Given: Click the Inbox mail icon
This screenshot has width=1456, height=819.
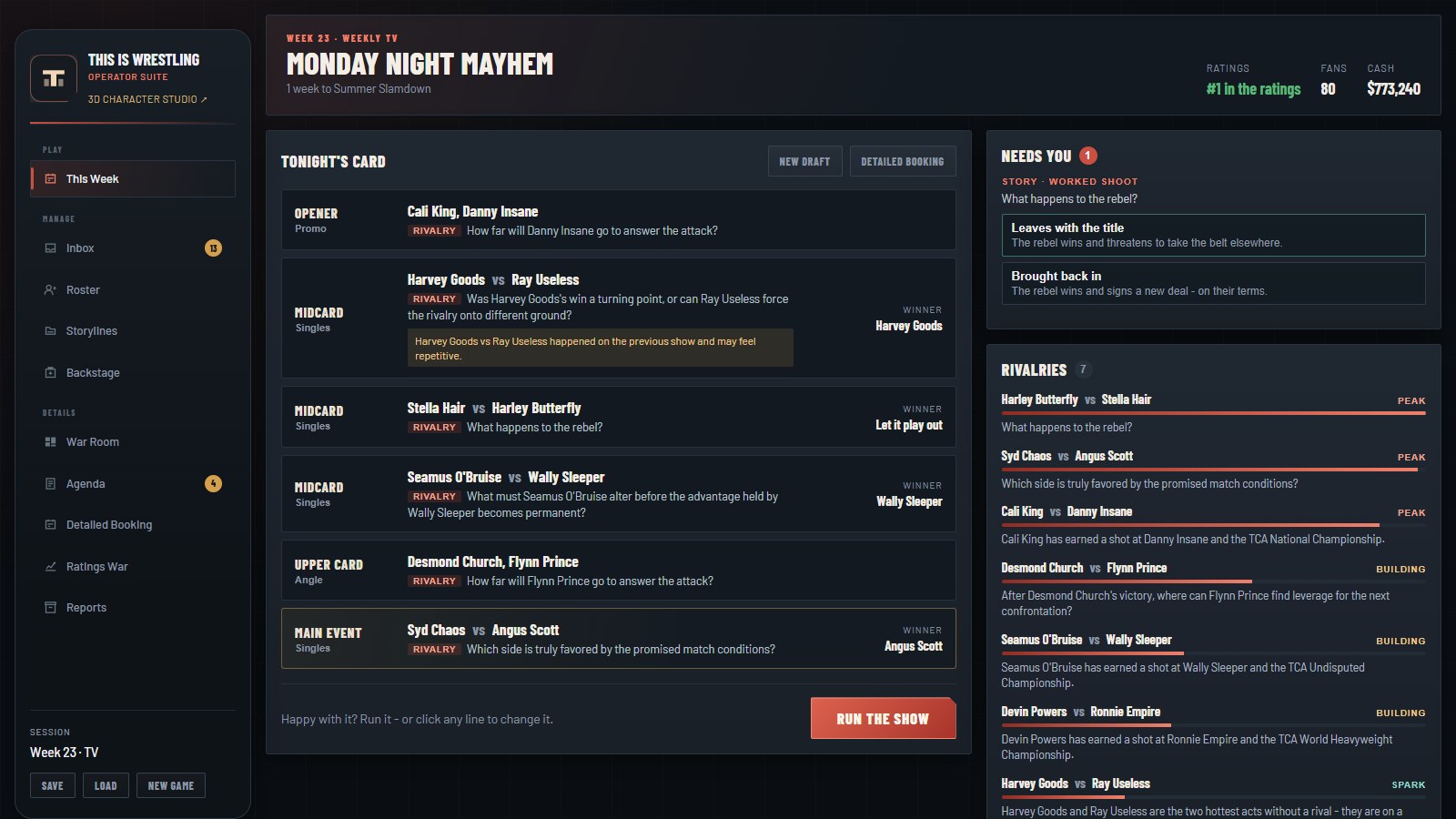Looking at the screenshot, I should 51,248.
